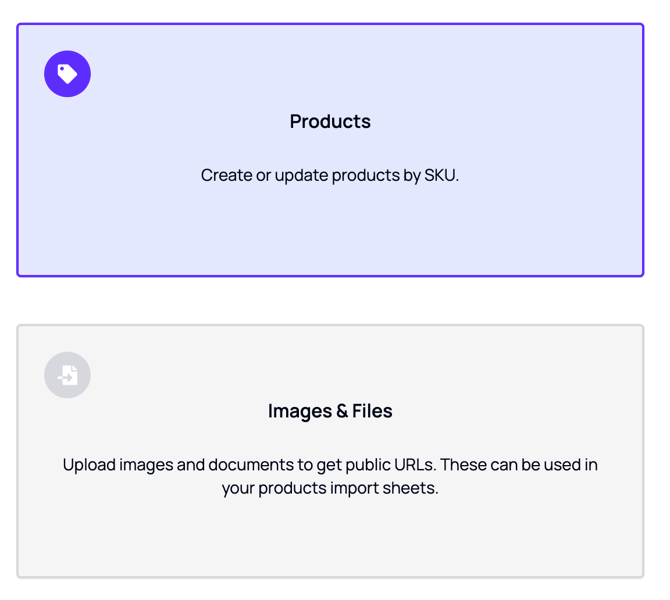Click the circular gray icon above Images & Files
Image resolution: width=670 pixels, height=600 pixels.
click(x=68, y=375)
